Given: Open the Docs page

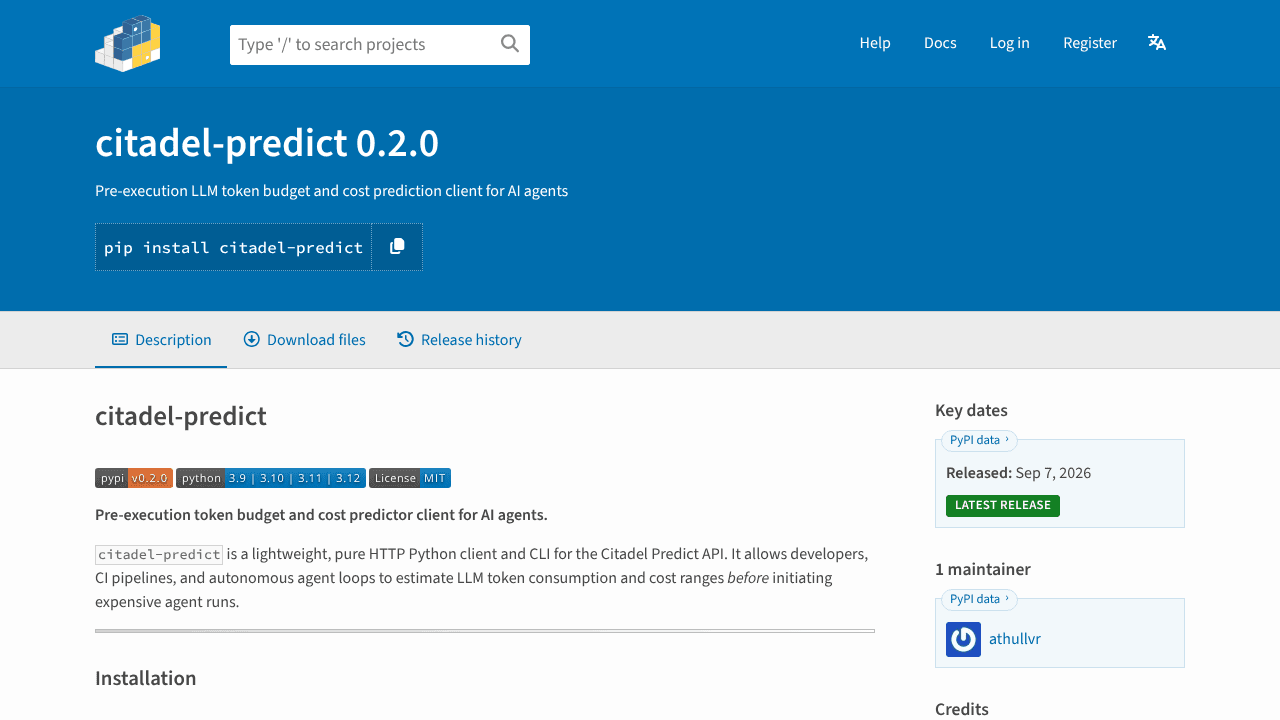Looking at the screenshot, I should click(x=940, y=43).
